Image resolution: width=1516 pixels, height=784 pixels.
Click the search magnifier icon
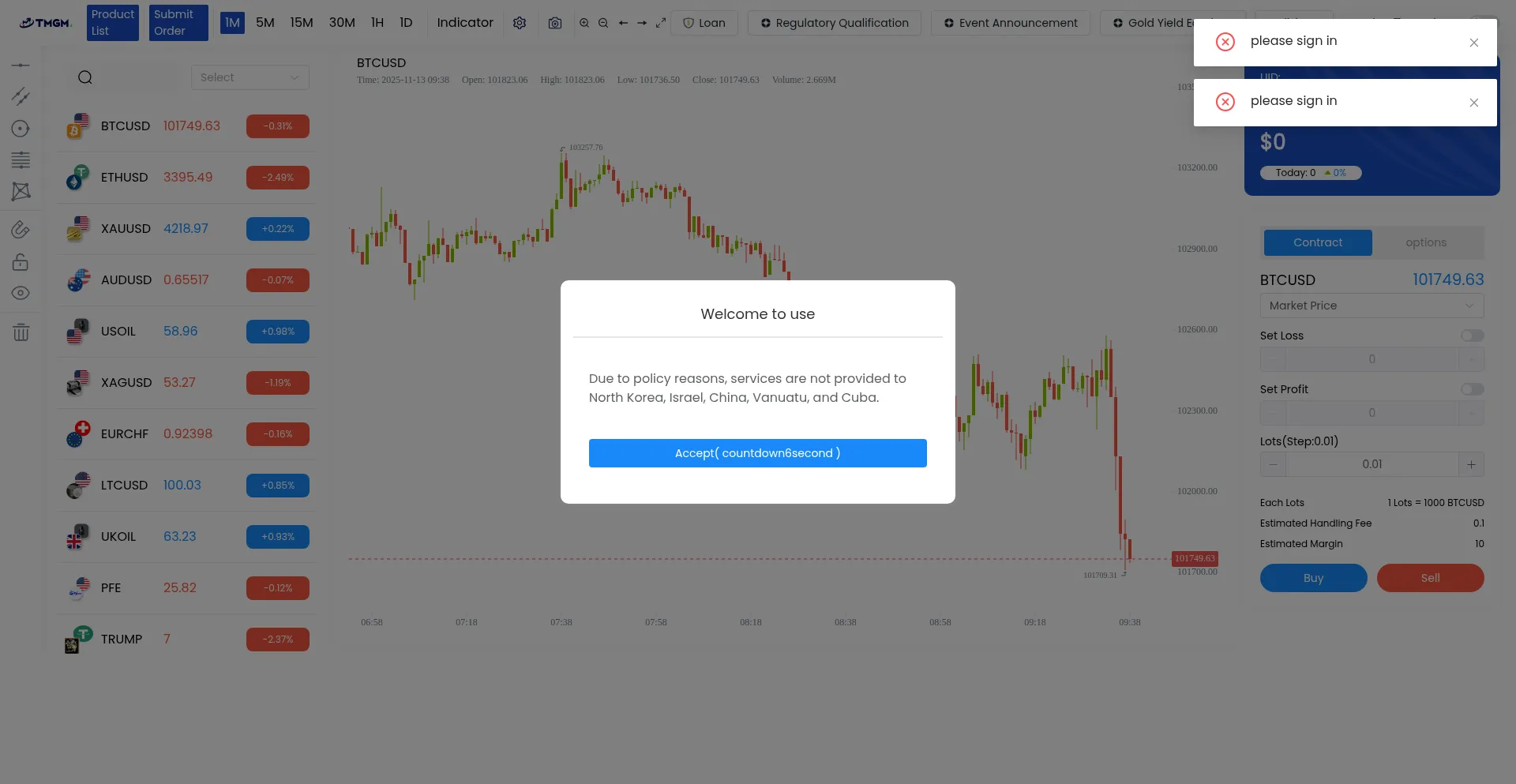[x=85, y=77]
